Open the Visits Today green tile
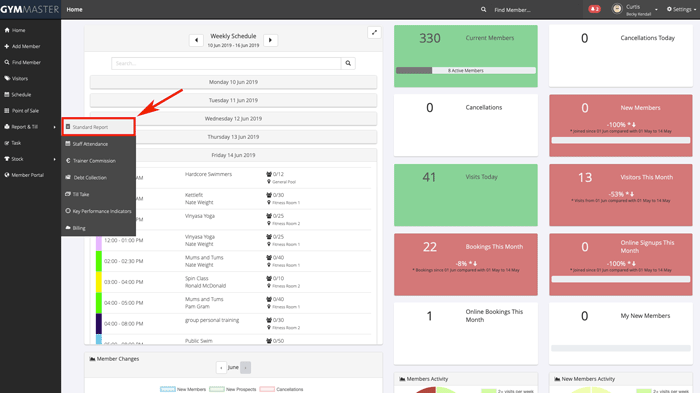 (x=466, y=195)
